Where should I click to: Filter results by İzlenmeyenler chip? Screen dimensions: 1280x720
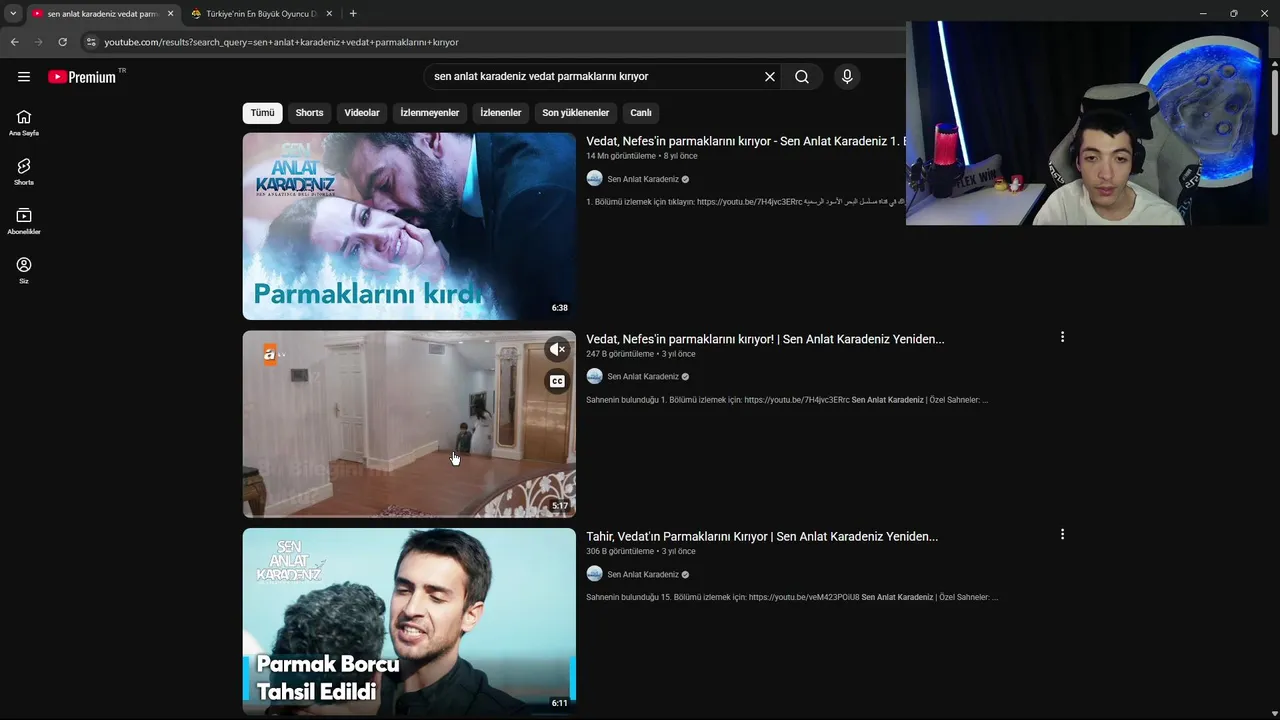tap(430, 113)
